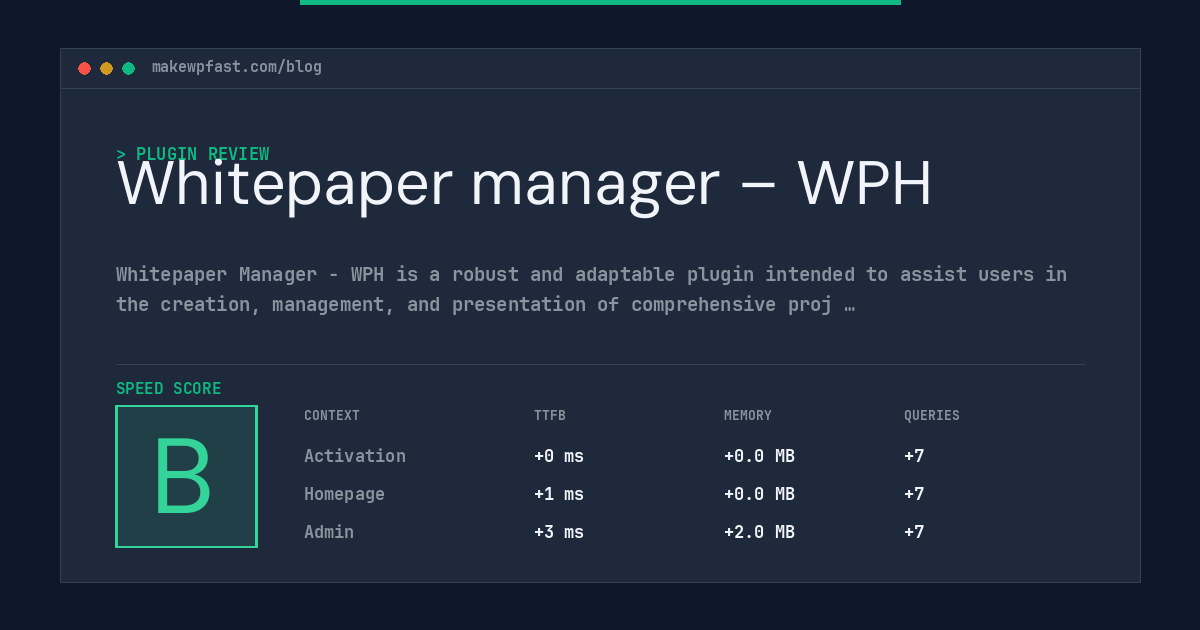
Task: Click the makewpfast.com/blog address text
Action: coord(237,67)
